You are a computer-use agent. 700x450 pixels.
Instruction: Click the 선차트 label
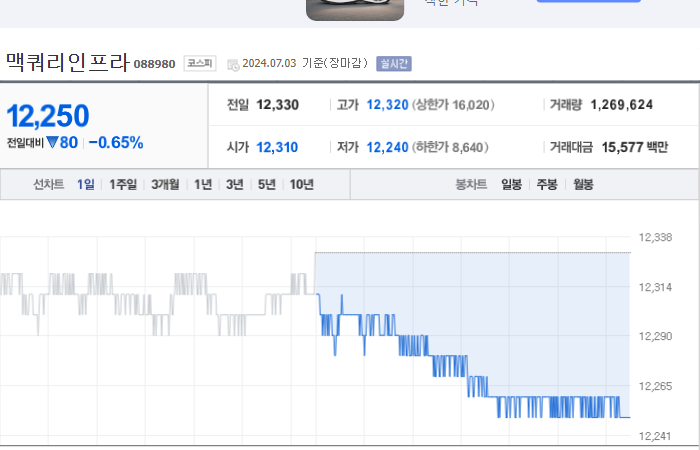point(49,184)
